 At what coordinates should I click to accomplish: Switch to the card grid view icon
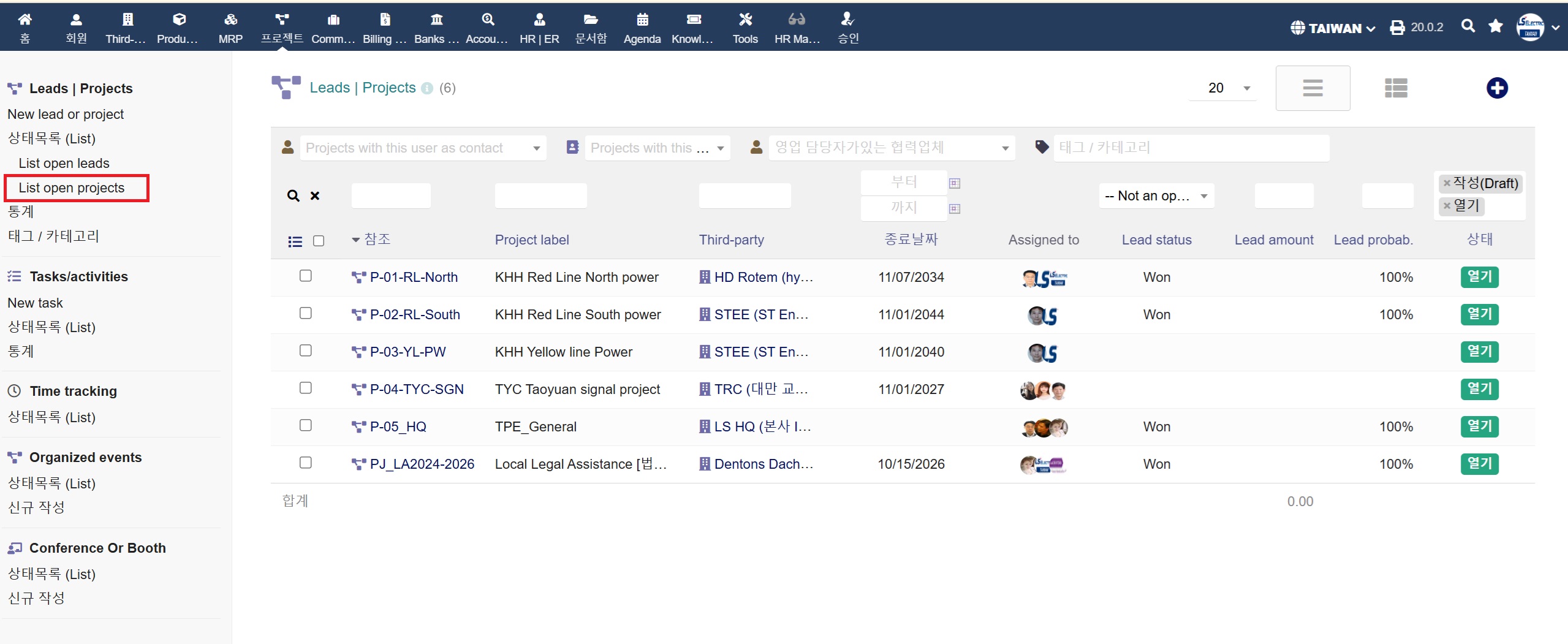click(x=1395, y=88)
